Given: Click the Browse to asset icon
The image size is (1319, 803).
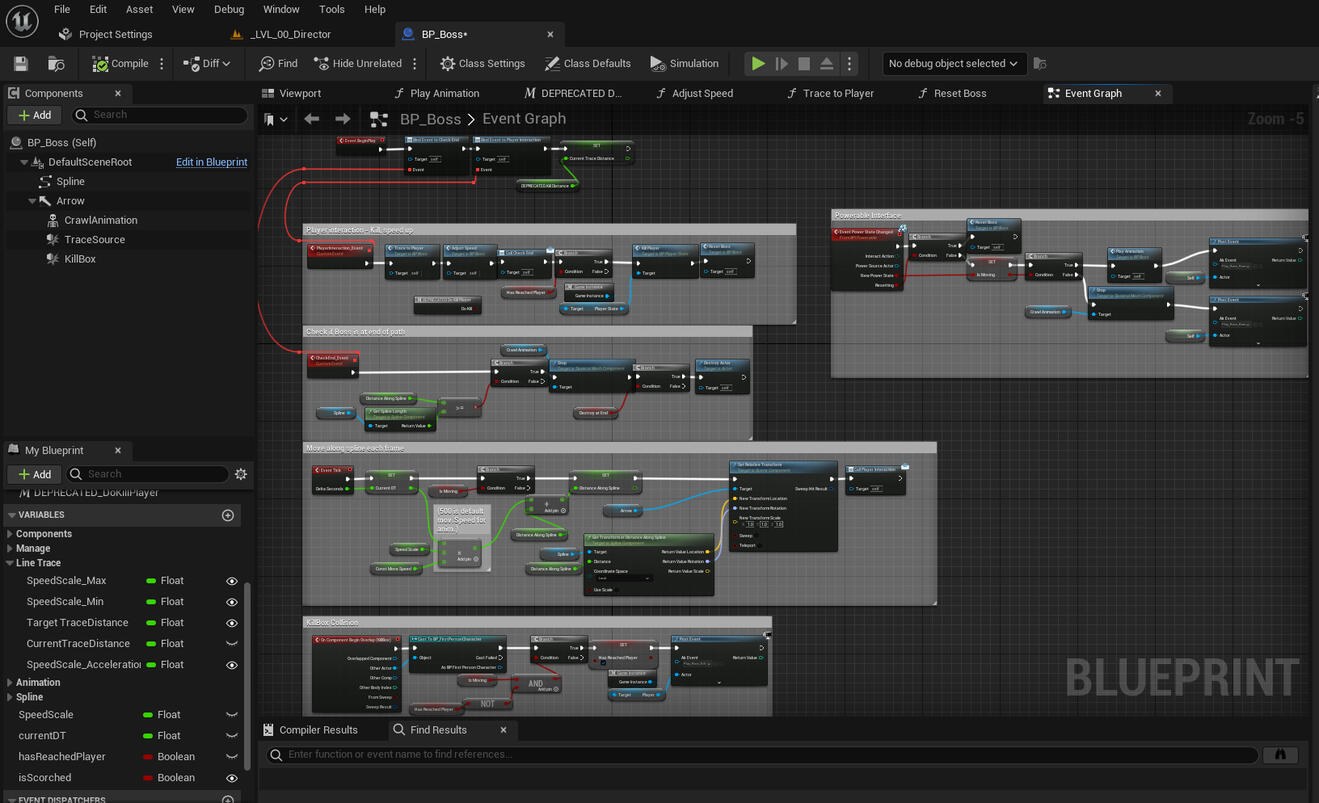Looking at the screenshot, I should [56, 64].
